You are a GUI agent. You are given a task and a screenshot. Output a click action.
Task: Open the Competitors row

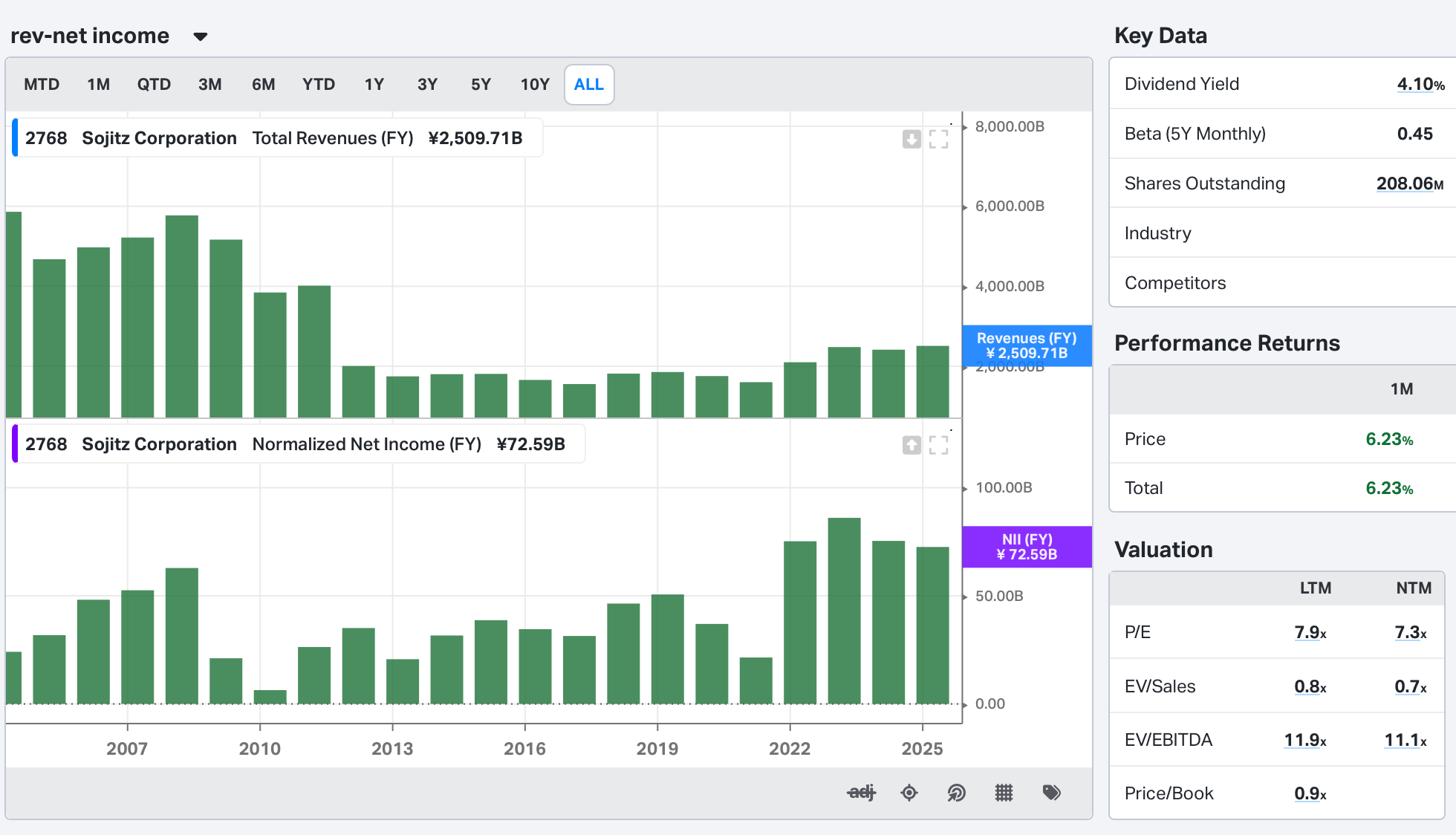click(1174, 283)
